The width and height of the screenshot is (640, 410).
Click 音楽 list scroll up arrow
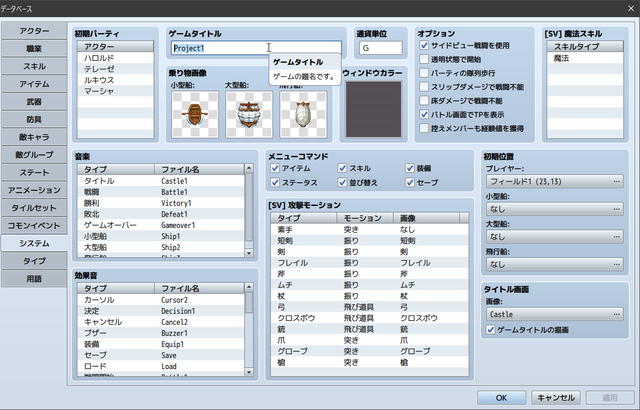(249, 168)
